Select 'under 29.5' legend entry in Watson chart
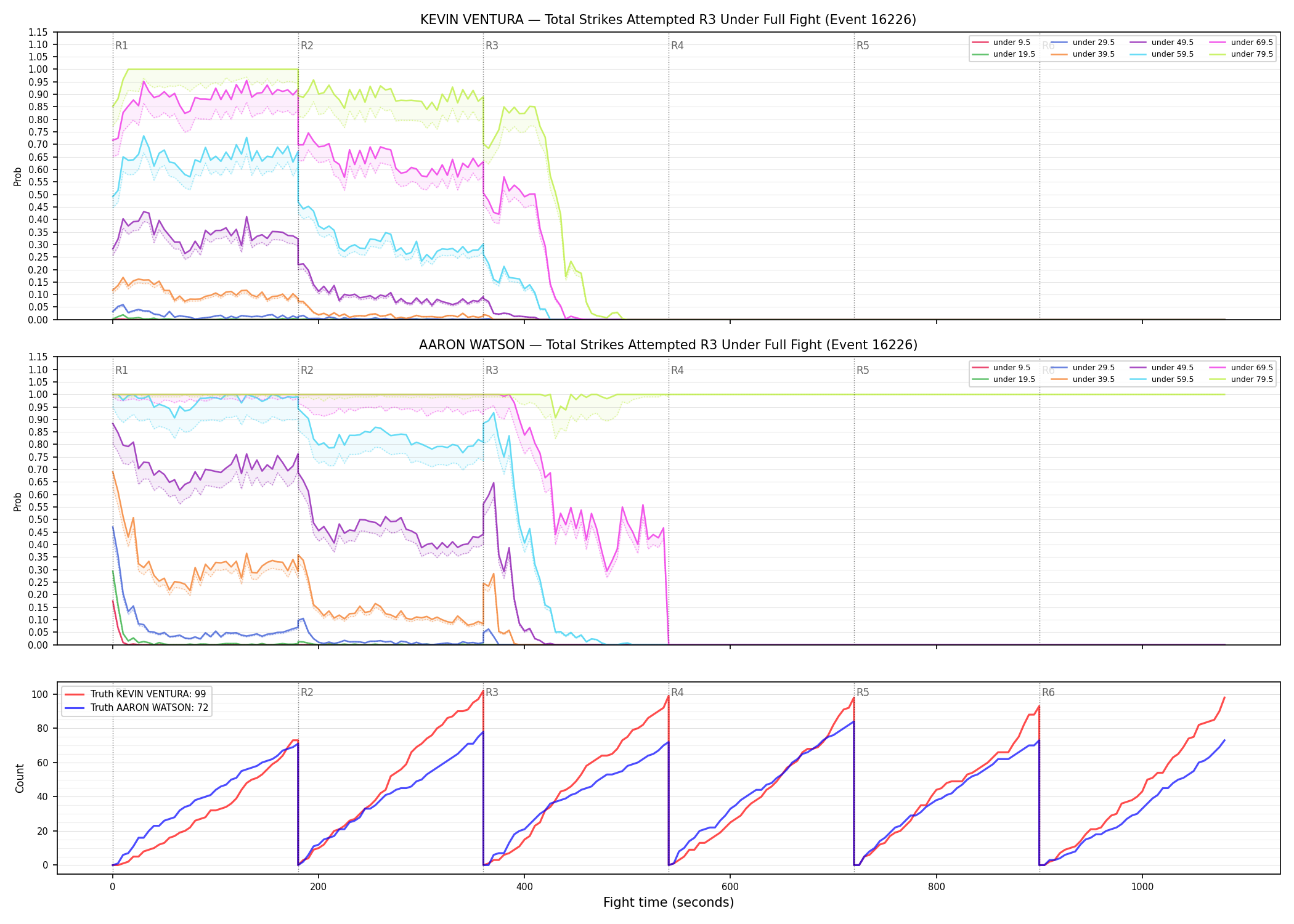Image resolution: width=1294 pixels, height=924 pixels. click(1083, 368)
